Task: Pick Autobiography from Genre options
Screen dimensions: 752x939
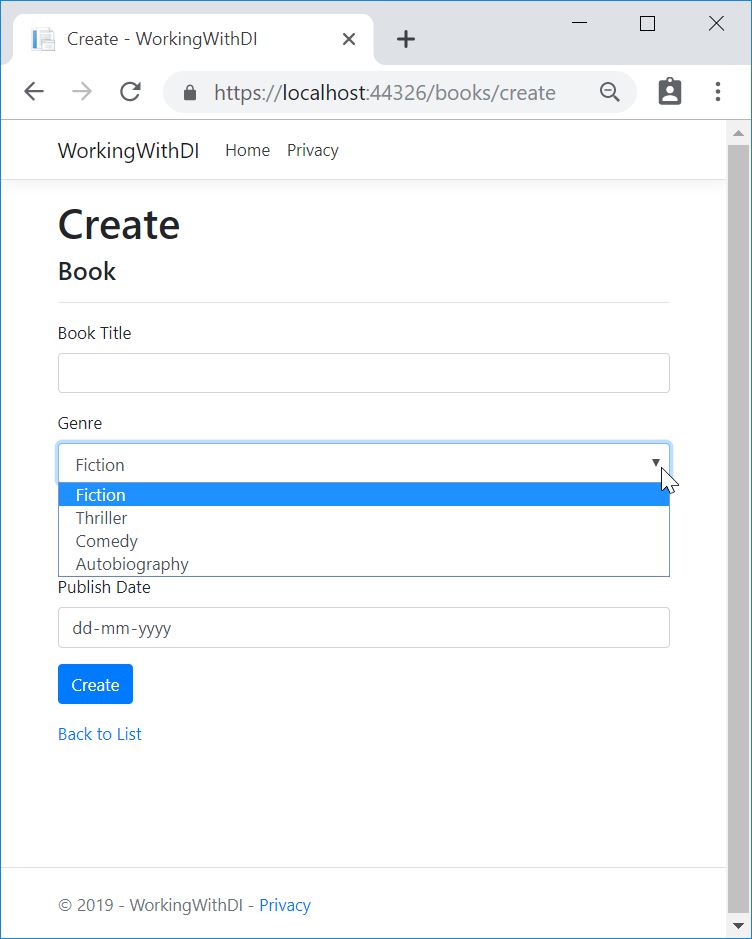Action: click(x=132, y=564)
